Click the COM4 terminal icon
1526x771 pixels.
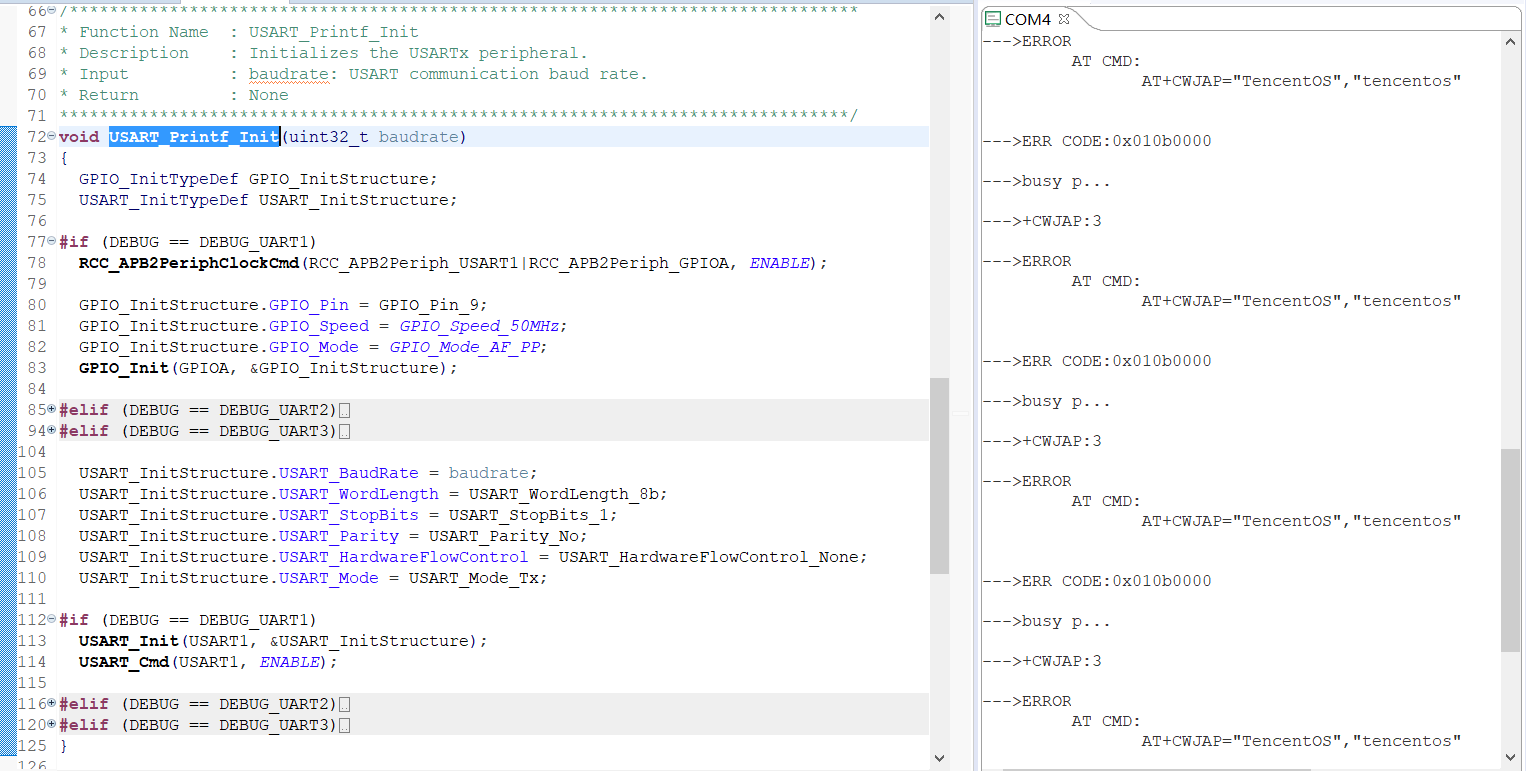click(x=993, y=19)
